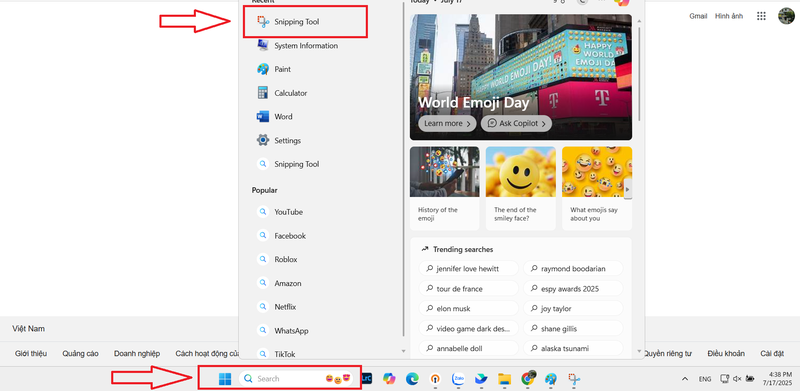The height and width of the screenshot is (391, 800).
Task: Open Hình ảnh link on Google page
Action: (729, 16)
